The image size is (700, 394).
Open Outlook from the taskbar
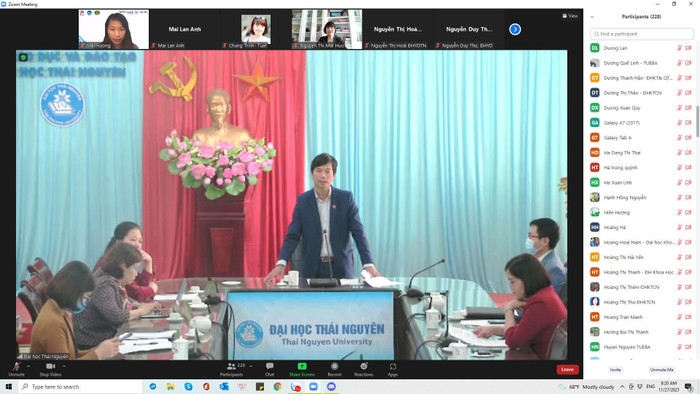224,387
